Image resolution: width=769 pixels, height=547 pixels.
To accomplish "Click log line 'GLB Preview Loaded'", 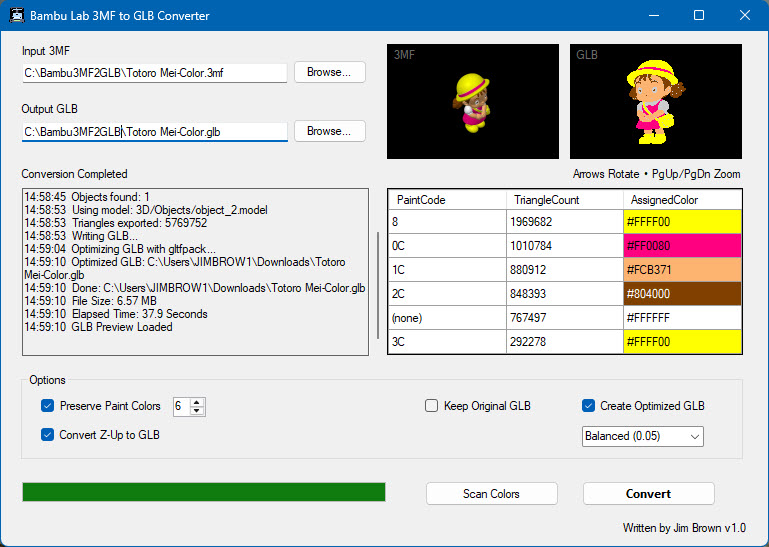I will (x=98, y=327).
